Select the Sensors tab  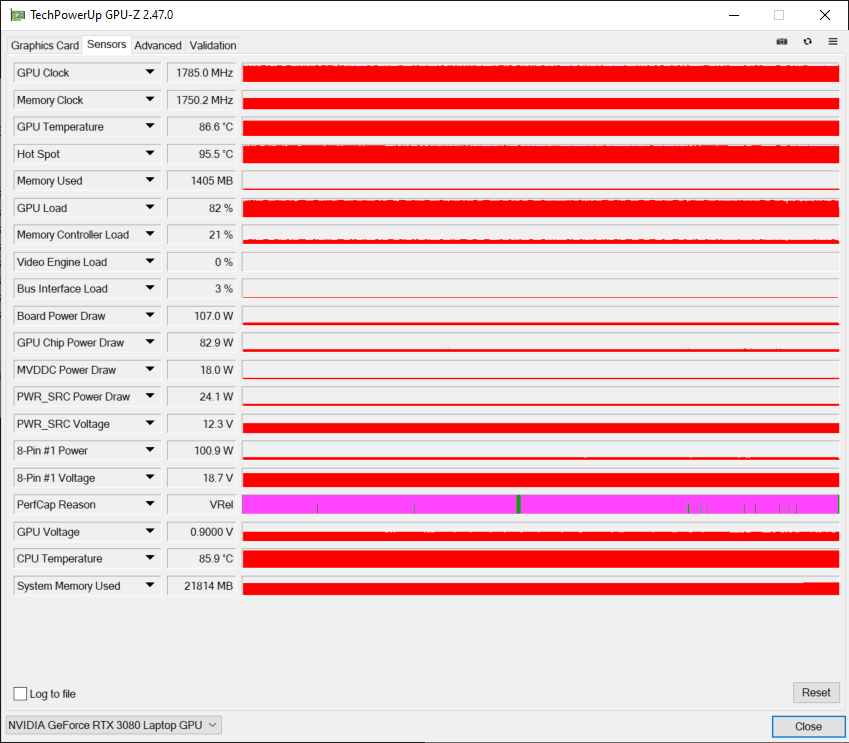pos(107,44)
